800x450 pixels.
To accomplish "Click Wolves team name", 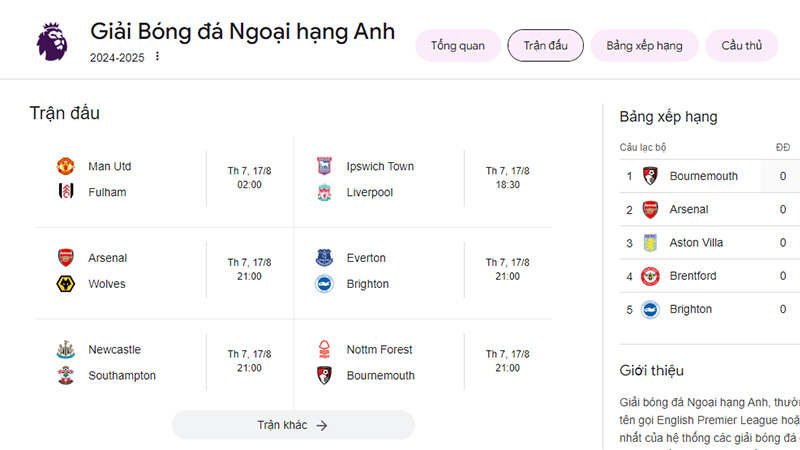I will click(107, 284).
